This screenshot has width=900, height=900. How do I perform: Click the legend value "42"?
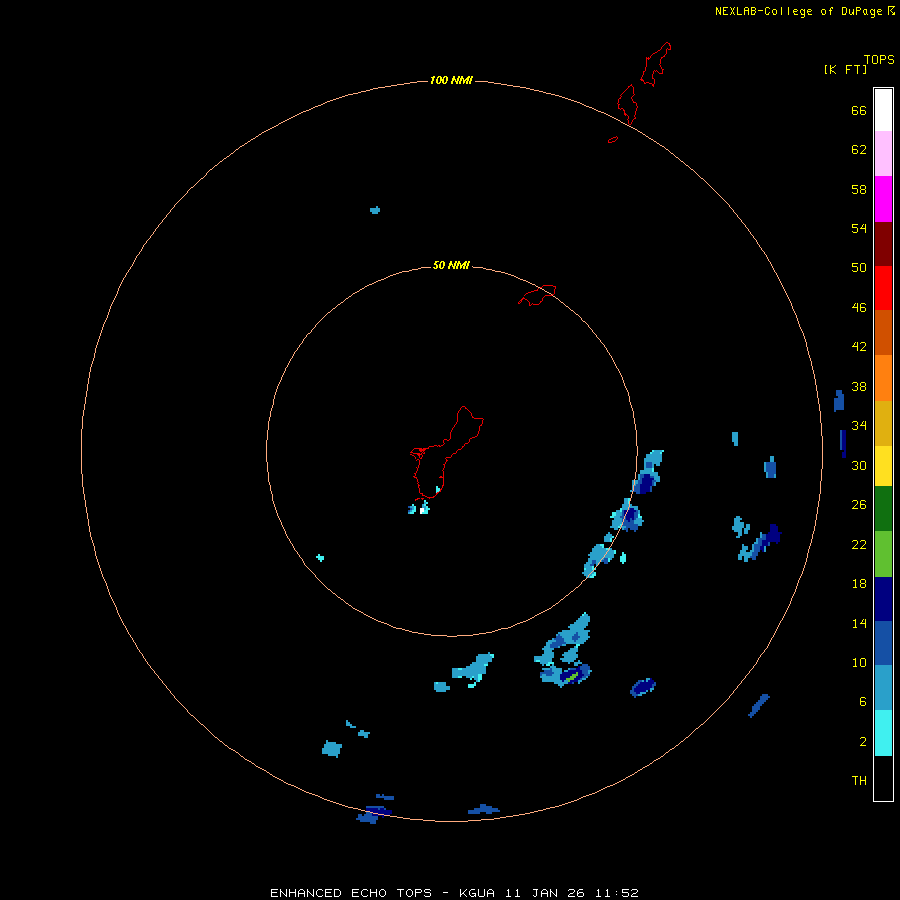point(859,347)
